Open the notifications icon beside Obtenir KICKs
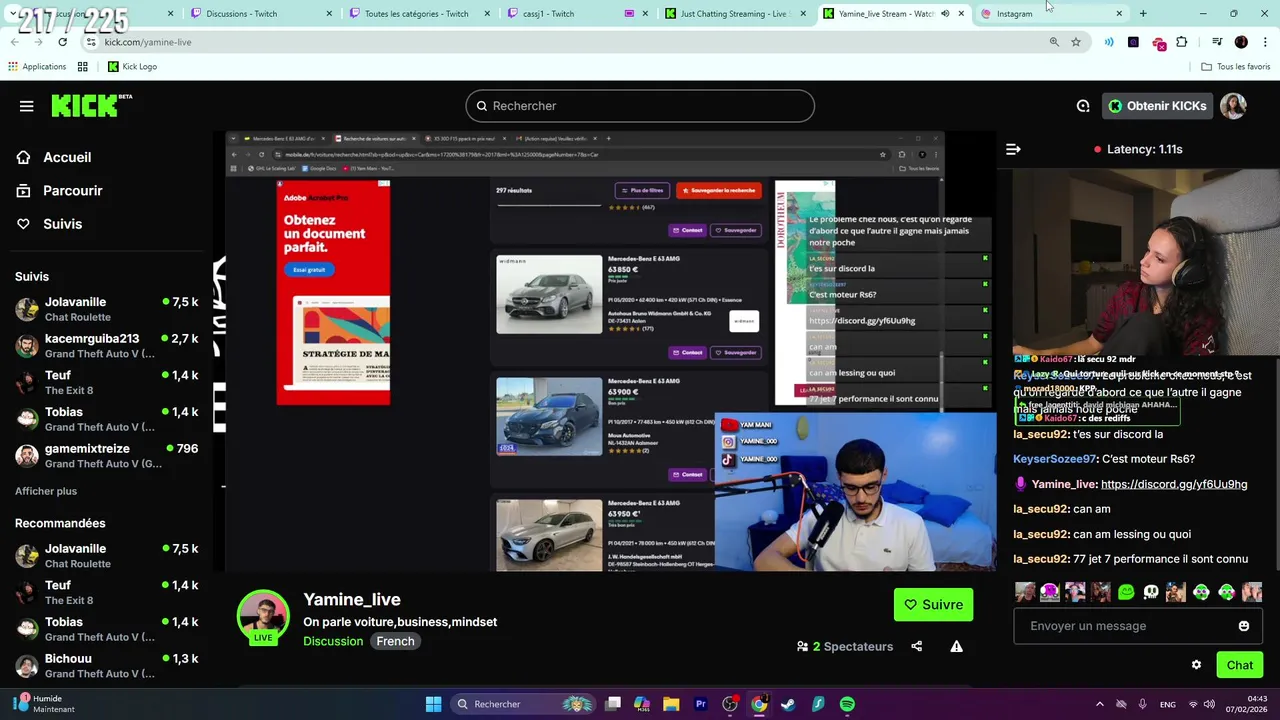The width and height of the screenshot is (1280, 720). click(1083, 106)
